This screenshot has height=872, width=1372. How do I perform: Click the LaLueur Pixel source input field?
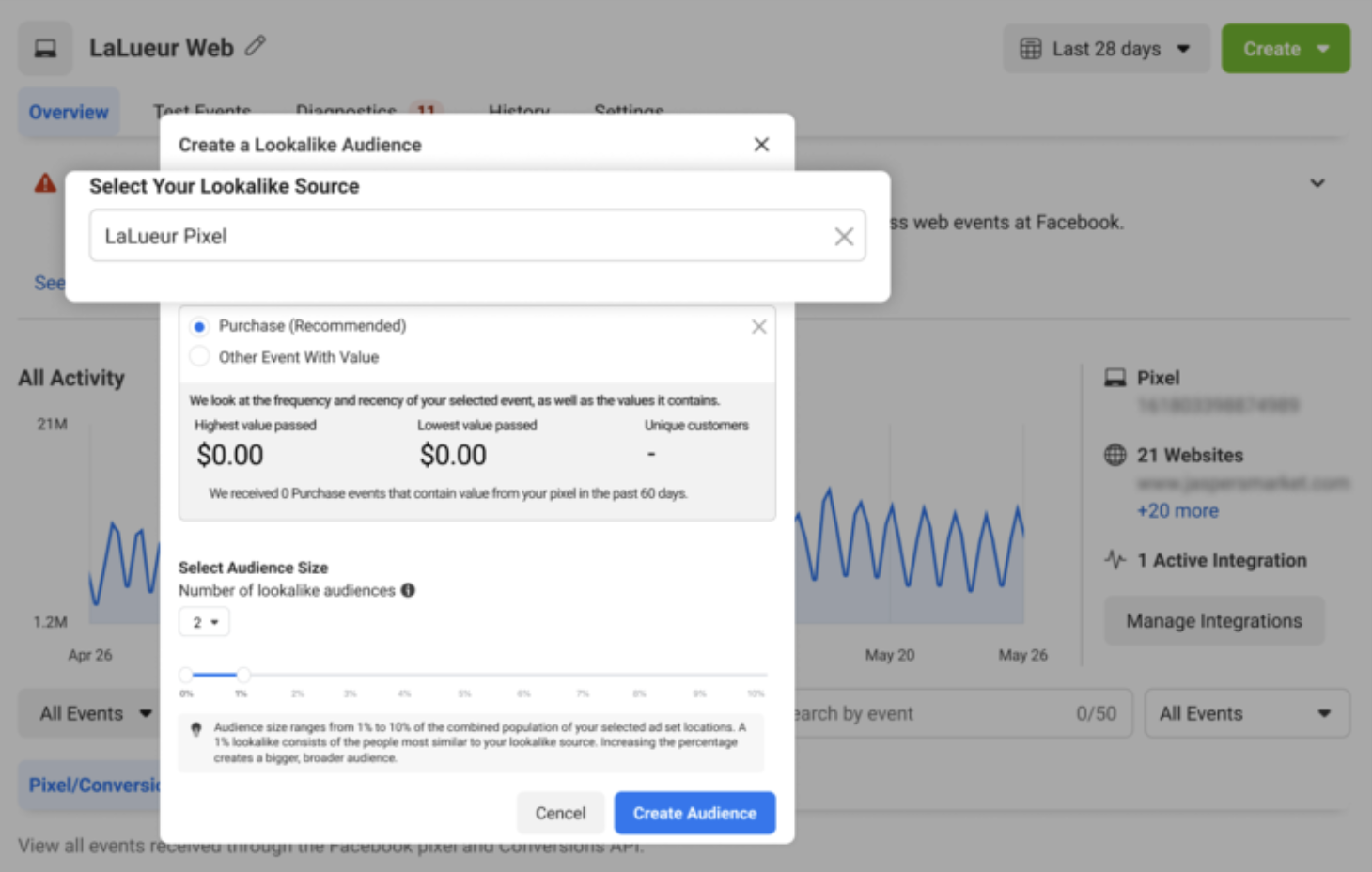(x=460, y=237)
